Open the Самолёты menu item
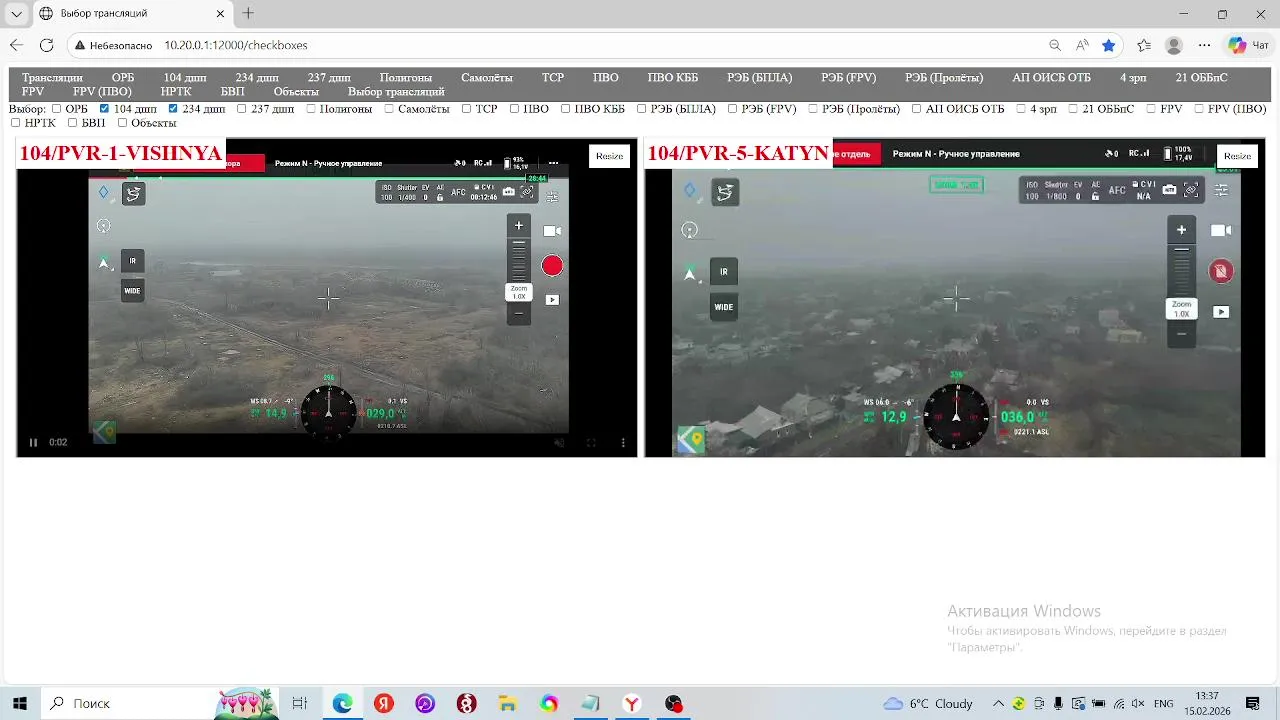The width and height of the screenshot is (1280, 720). [x=487, y=77]
